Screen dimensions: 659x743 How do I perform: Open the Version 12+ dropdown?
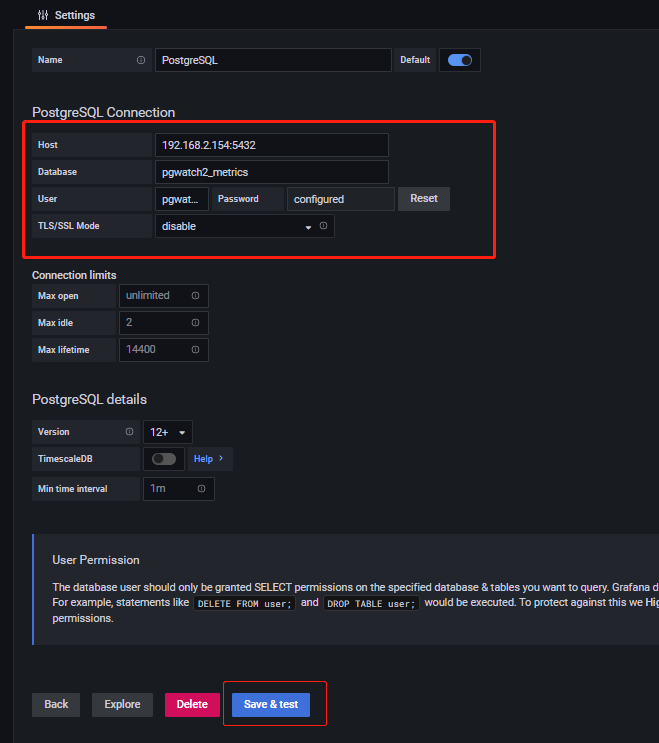click(168, 432)
